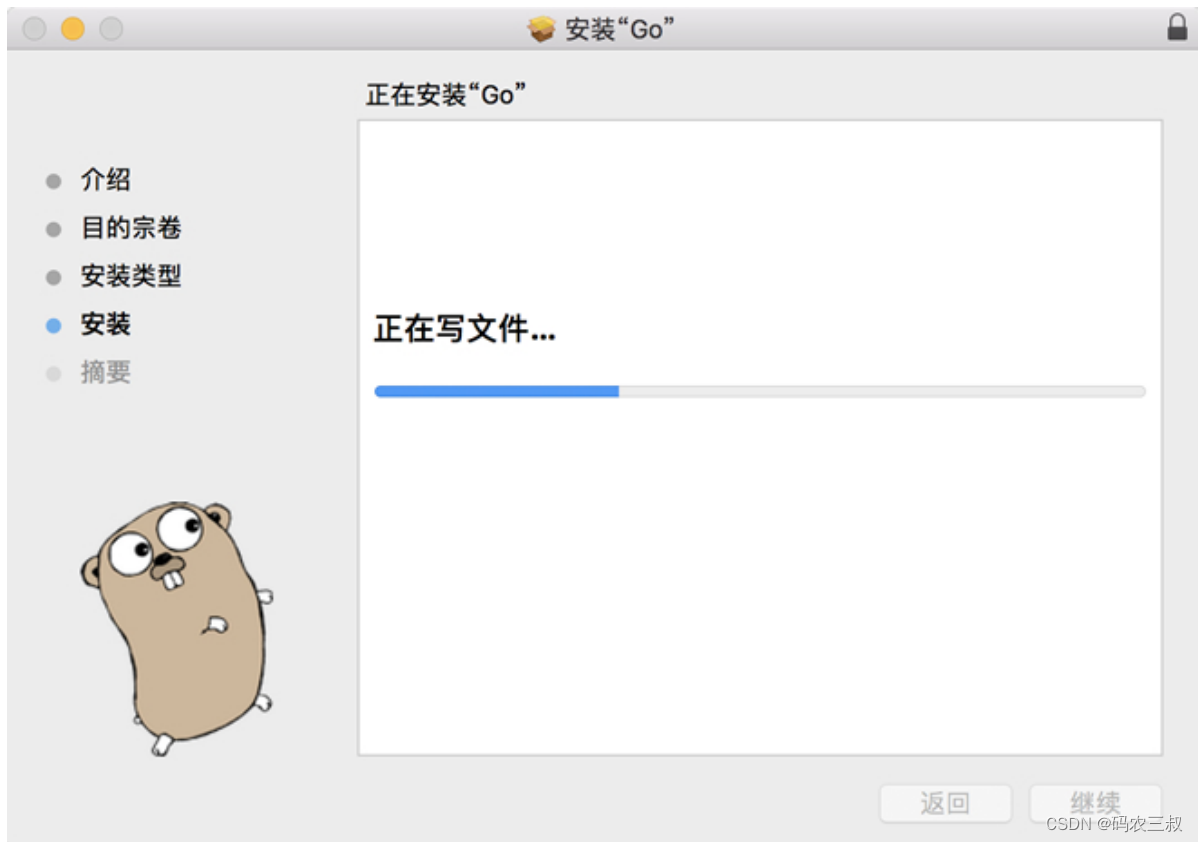Viewport: 1198px width, 842px height.
Task: Click the gray bullet next to 介绍
Action: pos(52,180)
